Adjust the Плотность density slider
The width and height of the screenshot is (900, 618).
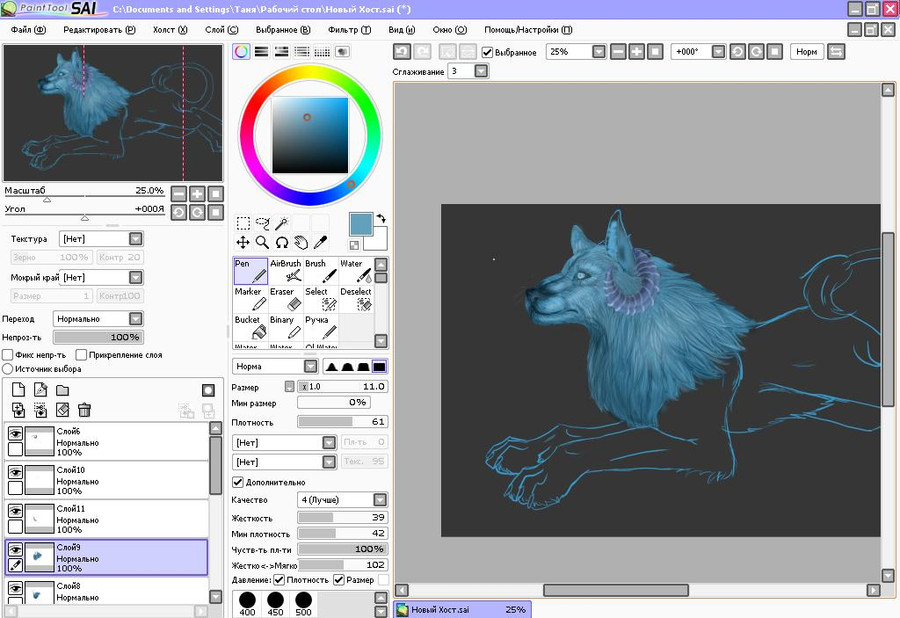click(x=343, y=422)
